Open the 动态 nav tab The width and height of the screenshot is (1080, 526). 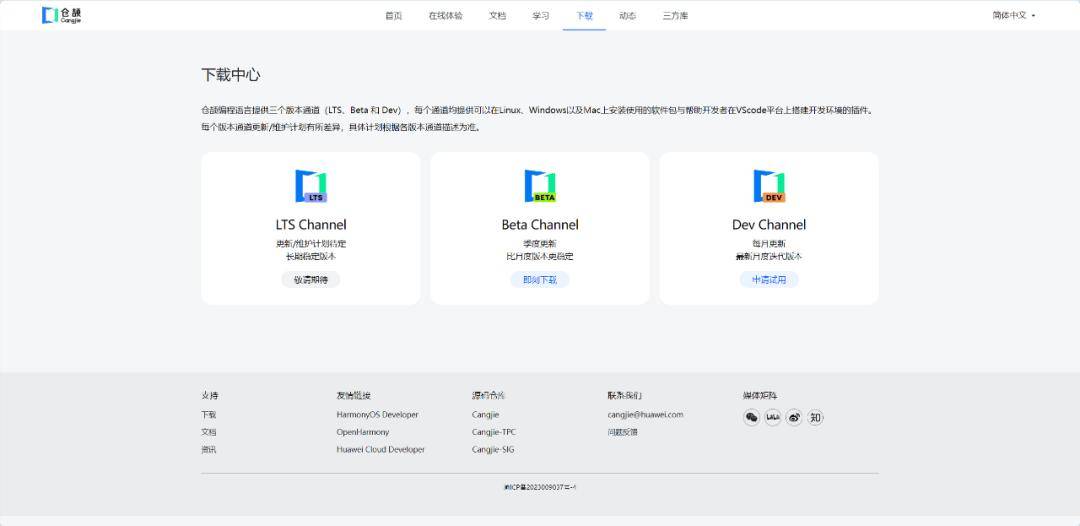[627, 16]
